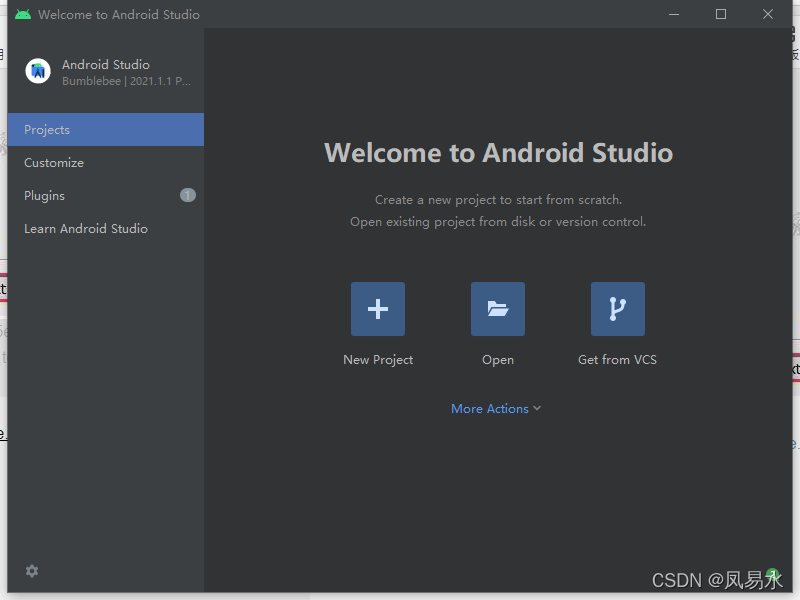800x600 pixels.
Task: Expand the More Actions dropdown
Action: (496, 409)
